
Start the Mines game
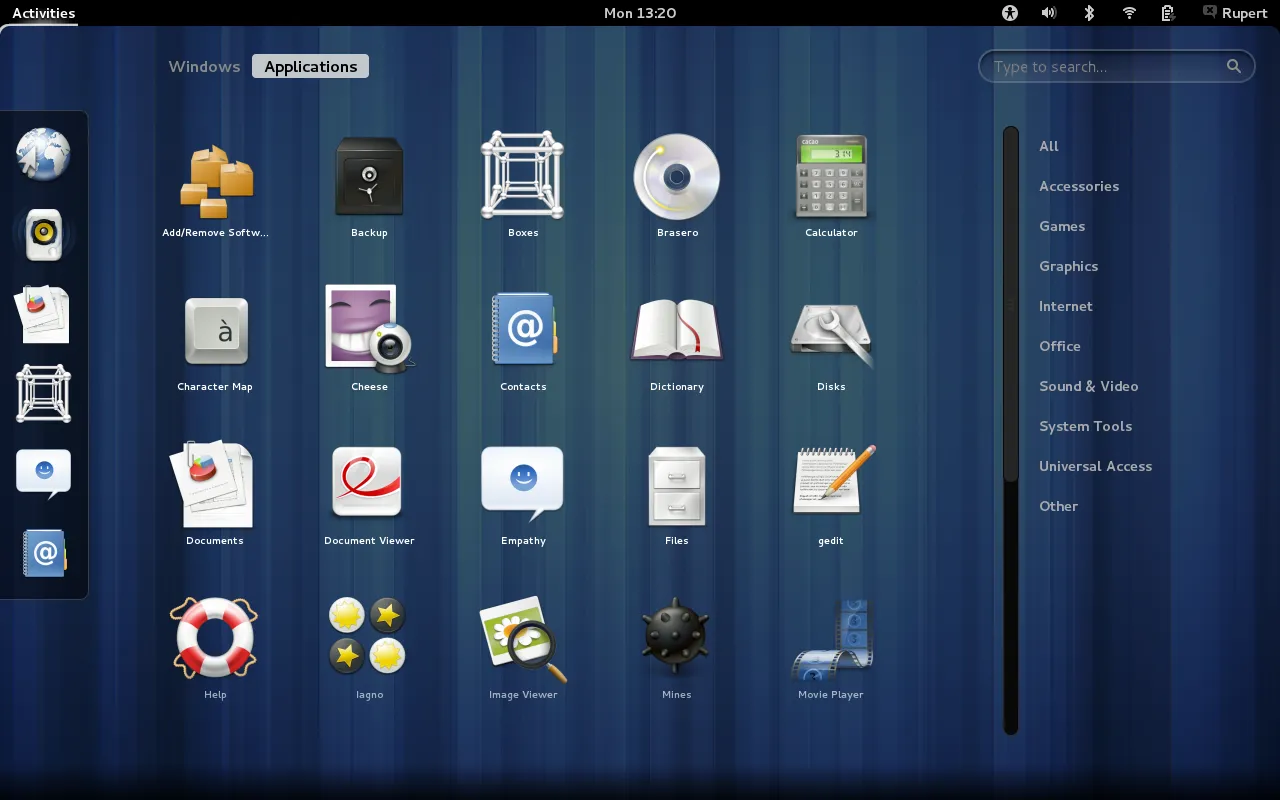coord(677,637)
